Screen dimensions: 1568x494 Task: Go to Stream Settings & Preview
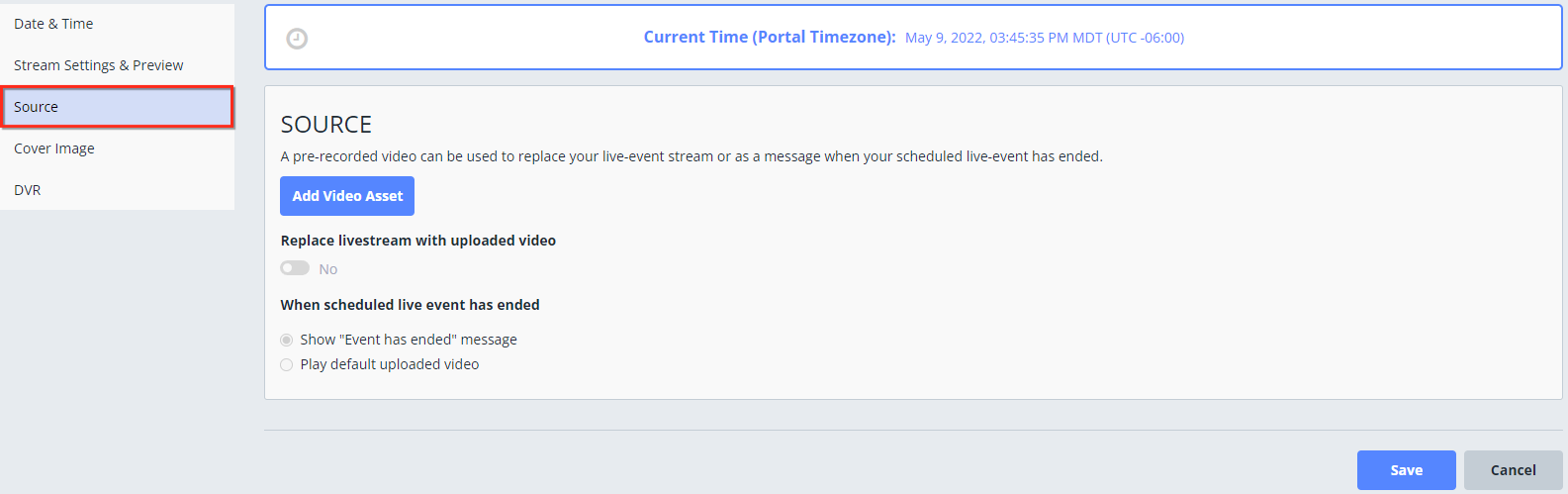pyautogui.click(x=117, y=65)
